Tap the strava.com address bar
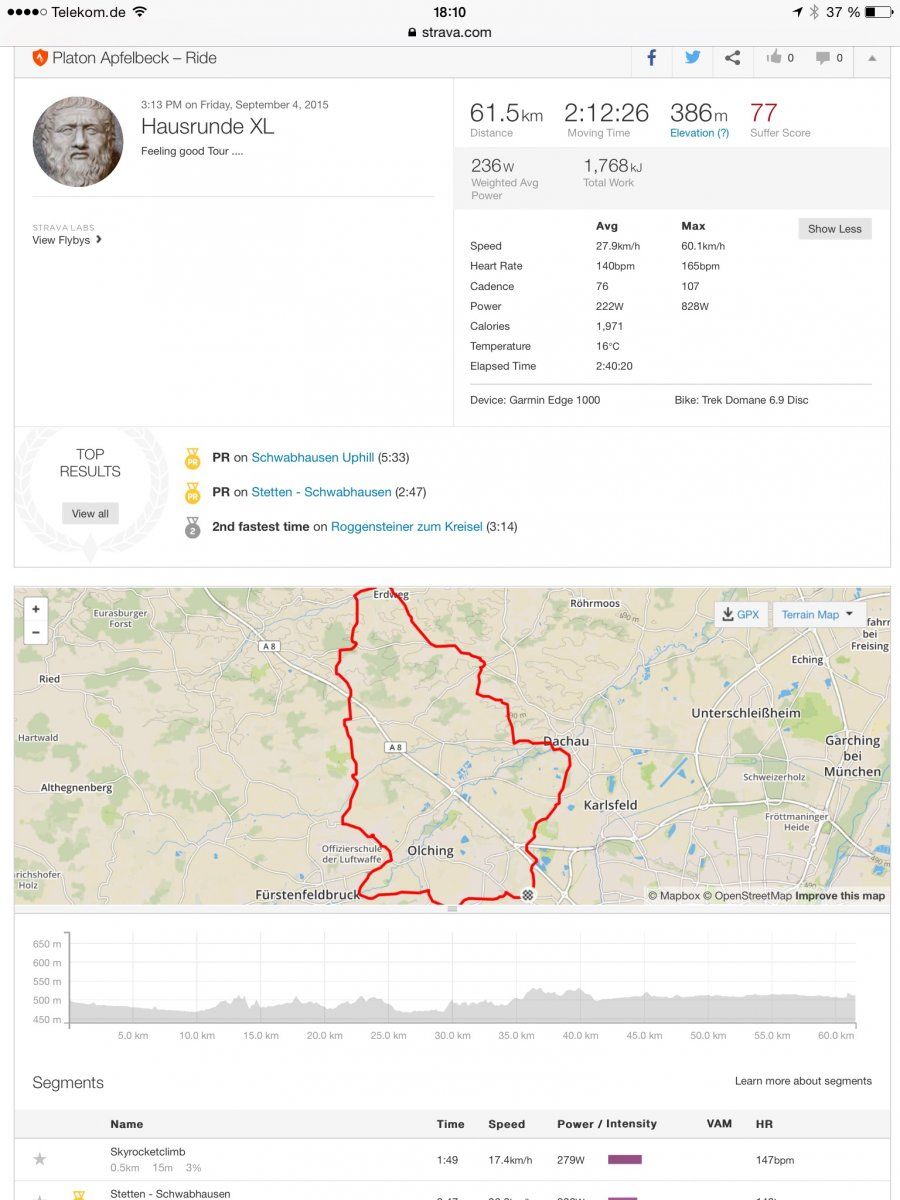Image resolution: width=900 pixels, height=1200 pixels. [450, 32]
